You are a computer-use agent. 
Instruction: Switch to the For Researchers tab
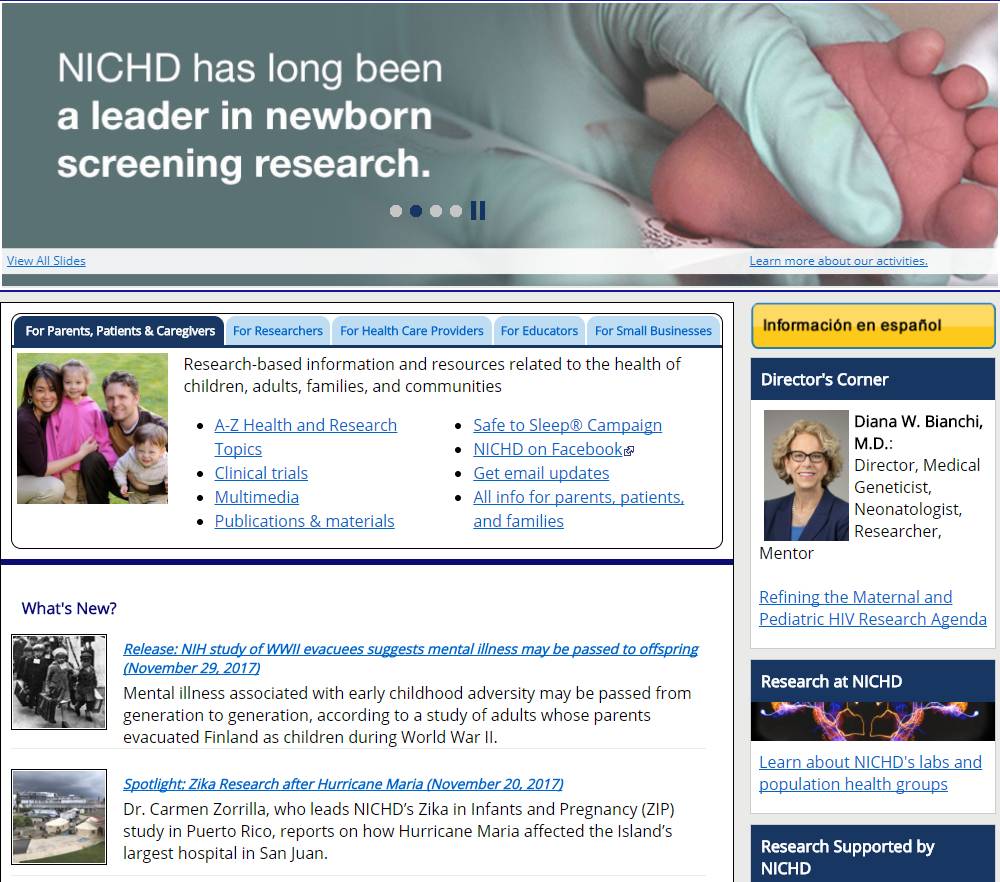(x=277, y=331)
